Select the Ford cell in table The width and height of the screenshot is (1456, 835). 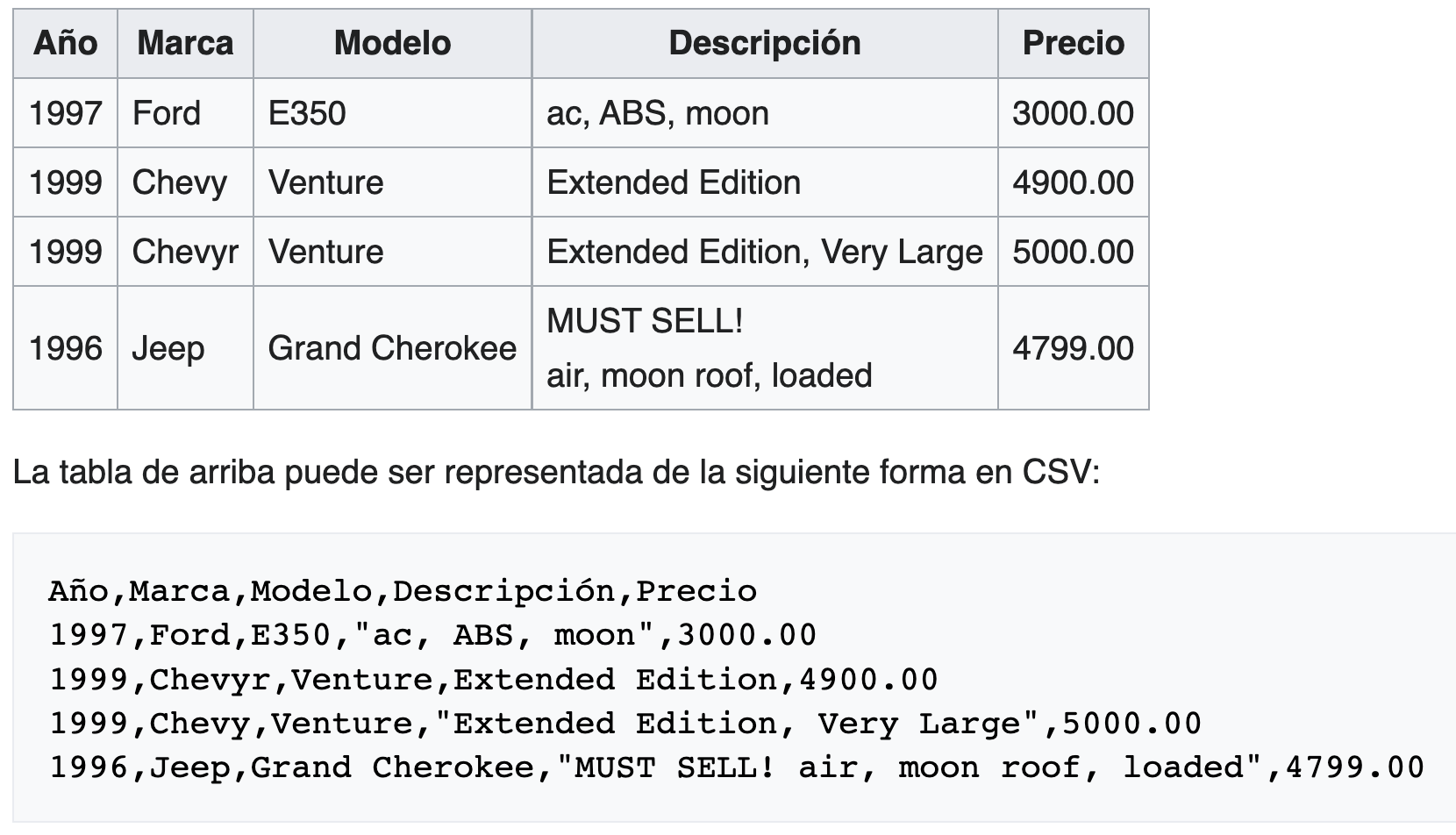pos(186,113)
